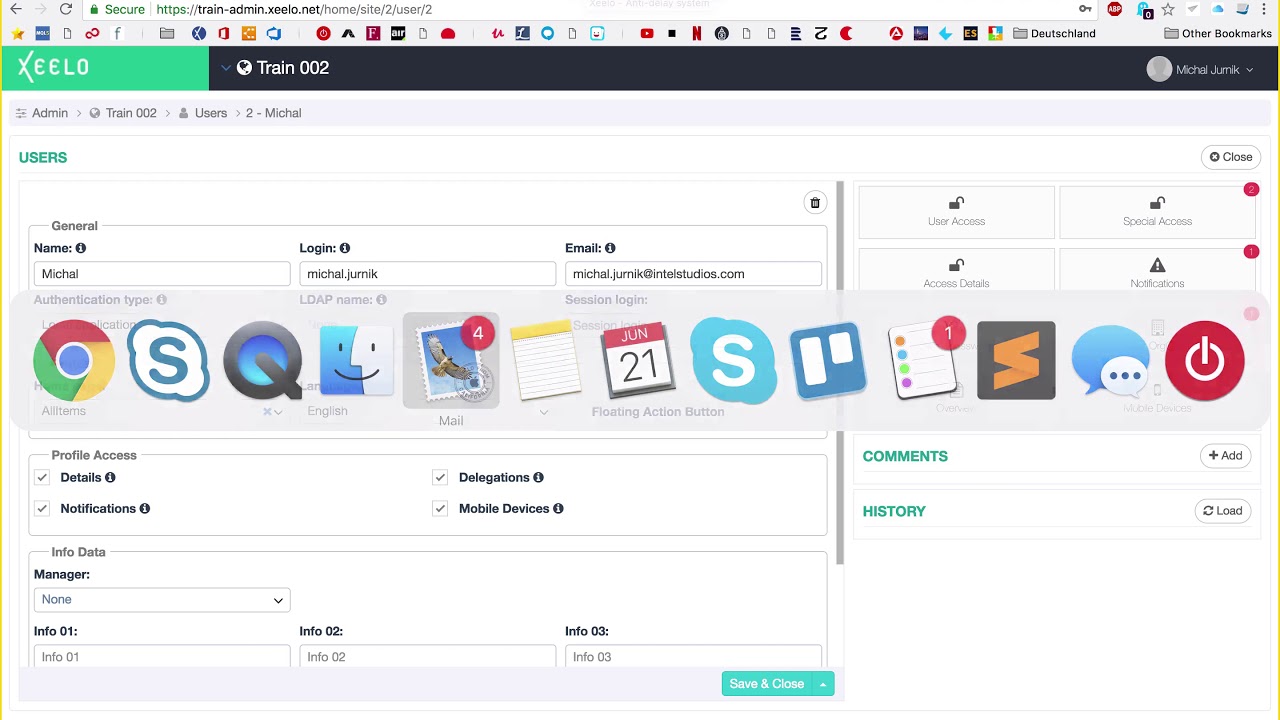Load the History section
The height and width of the screenshot is (720, 1280).
pos(1222,511)
